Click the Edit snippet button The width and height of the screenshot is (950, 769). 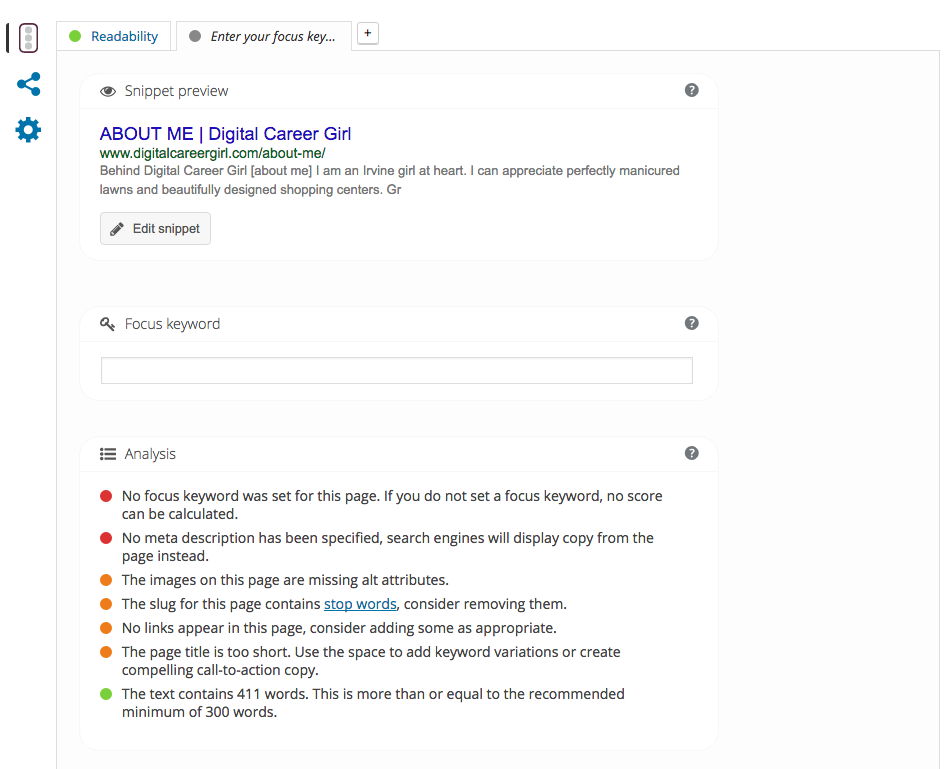(x=155, y=228)
